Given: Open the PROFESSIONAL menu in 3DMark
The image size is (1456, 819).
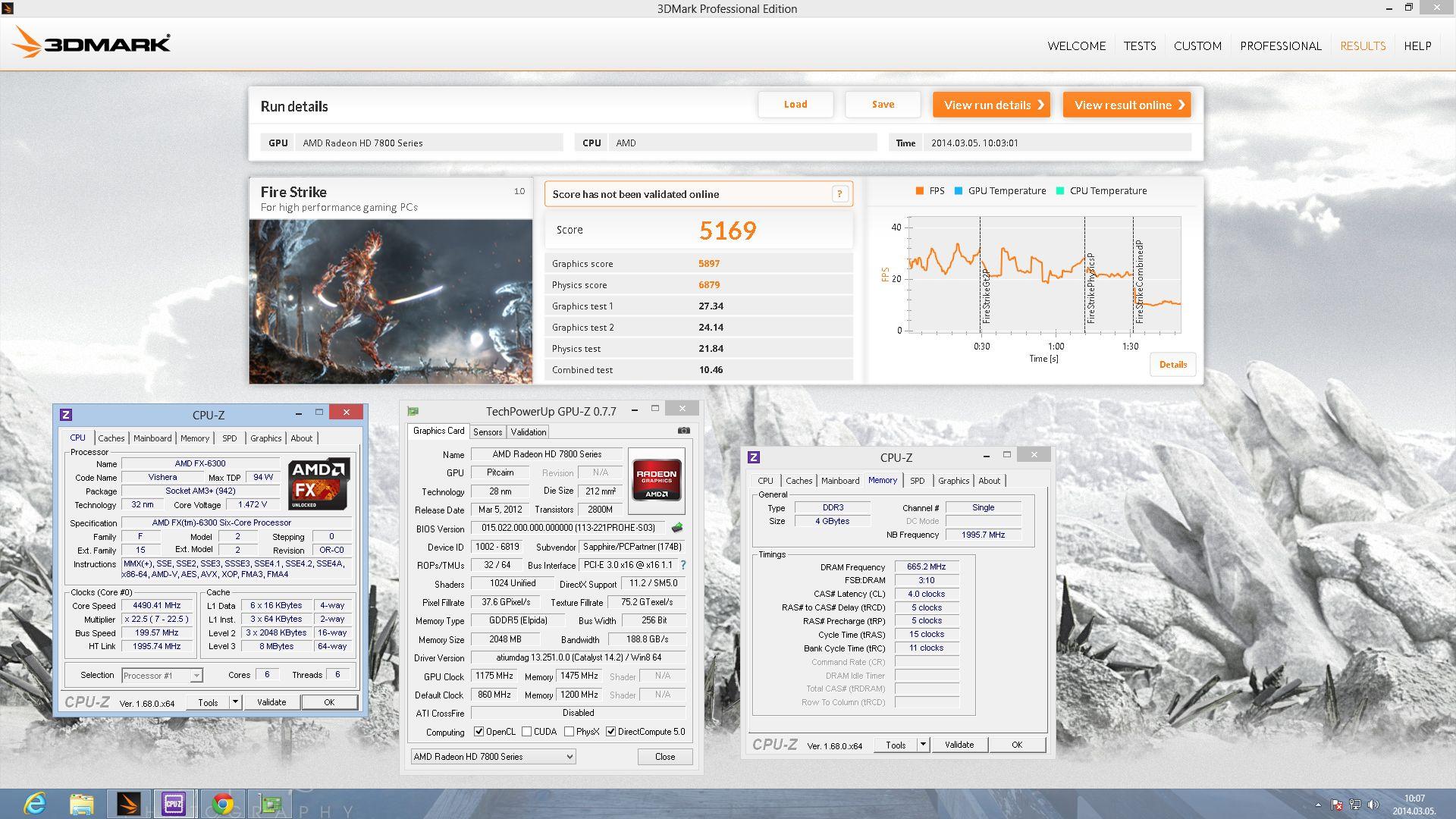Looking at the screenshot, I should [1281, 45].
